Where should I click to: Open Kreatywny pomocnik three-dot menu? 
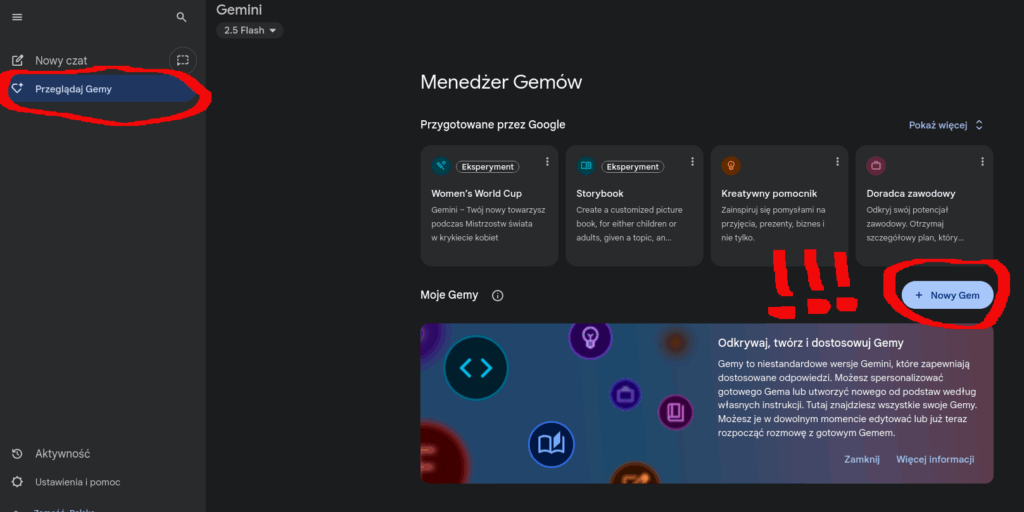tap(837, 162)
